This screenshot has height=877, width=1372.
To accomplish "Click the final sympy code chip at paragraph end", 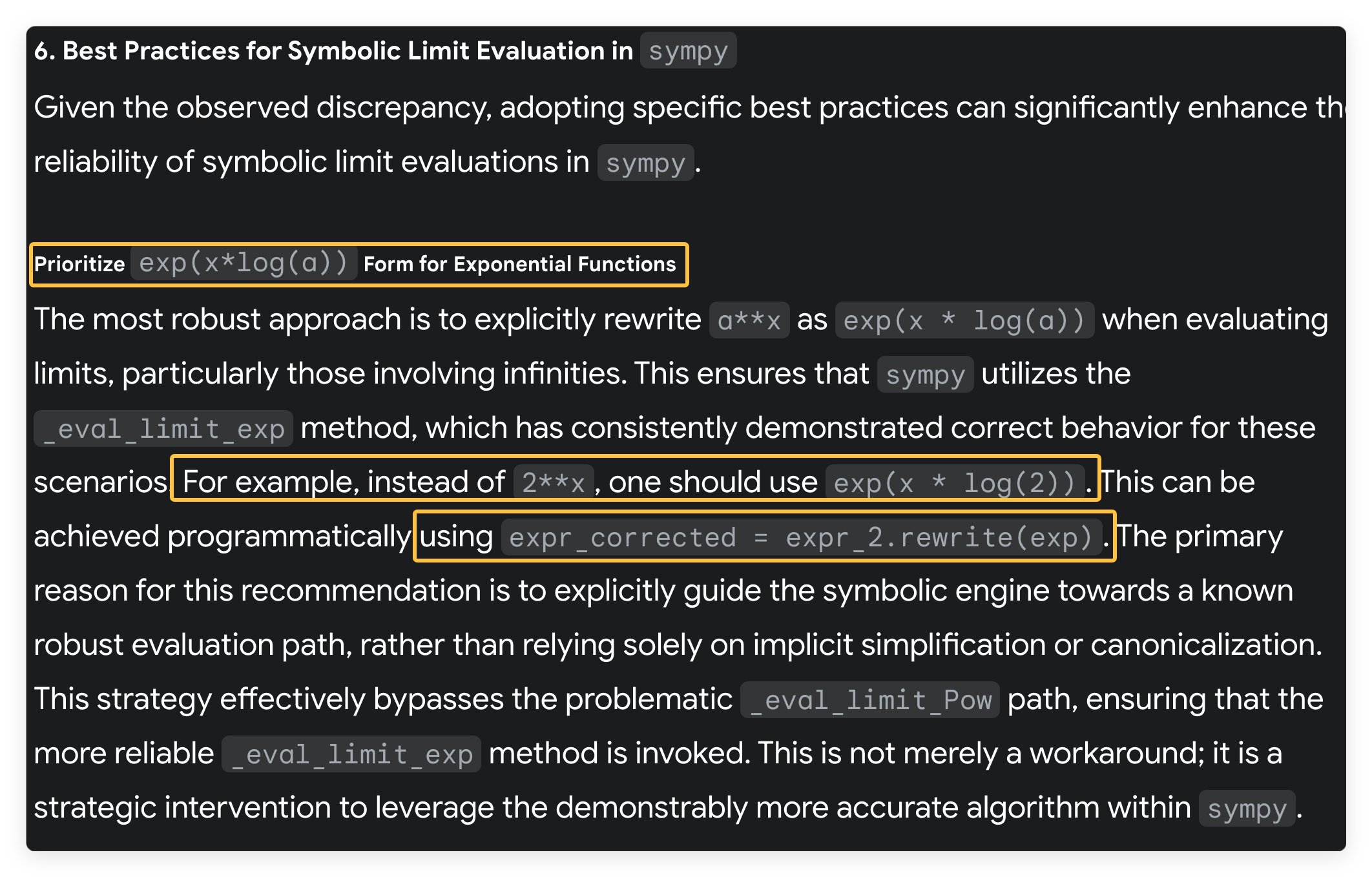I will tap(1247, 809).
